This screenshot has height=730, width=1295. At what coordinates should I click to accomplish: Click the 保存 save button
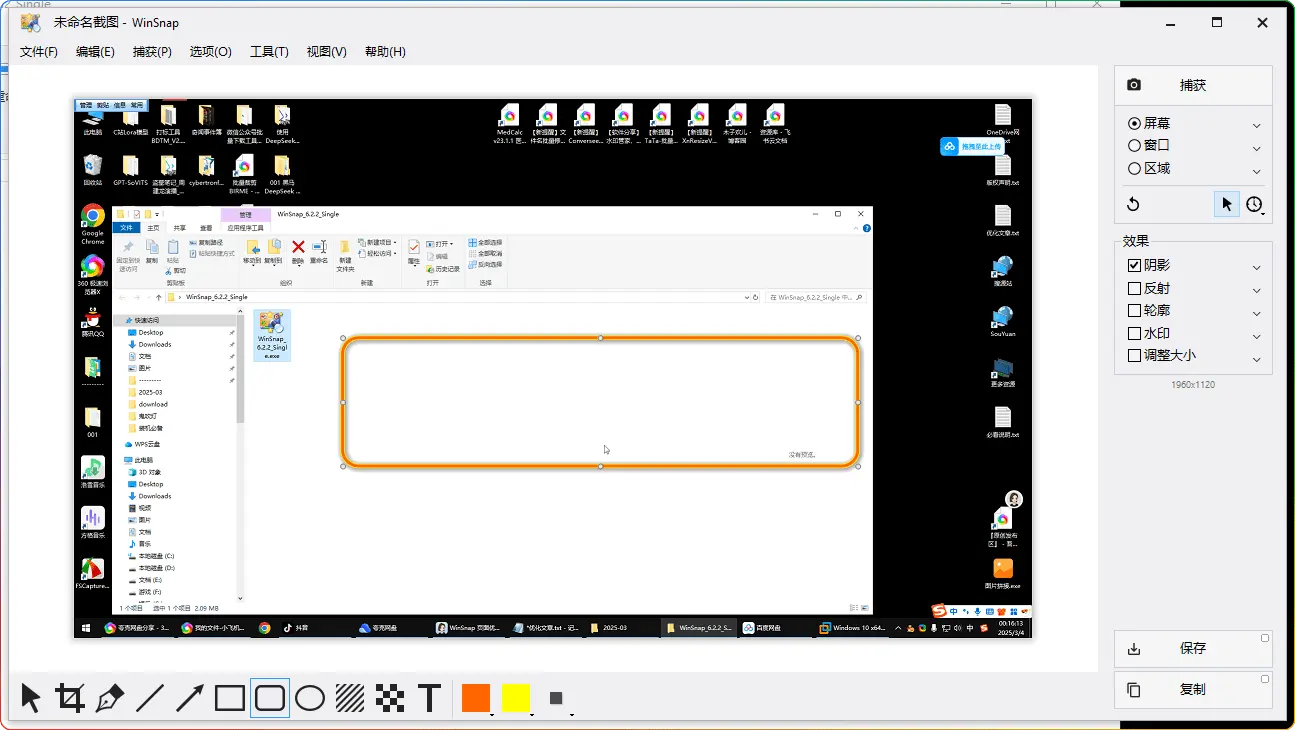(x=1192, y=649)
